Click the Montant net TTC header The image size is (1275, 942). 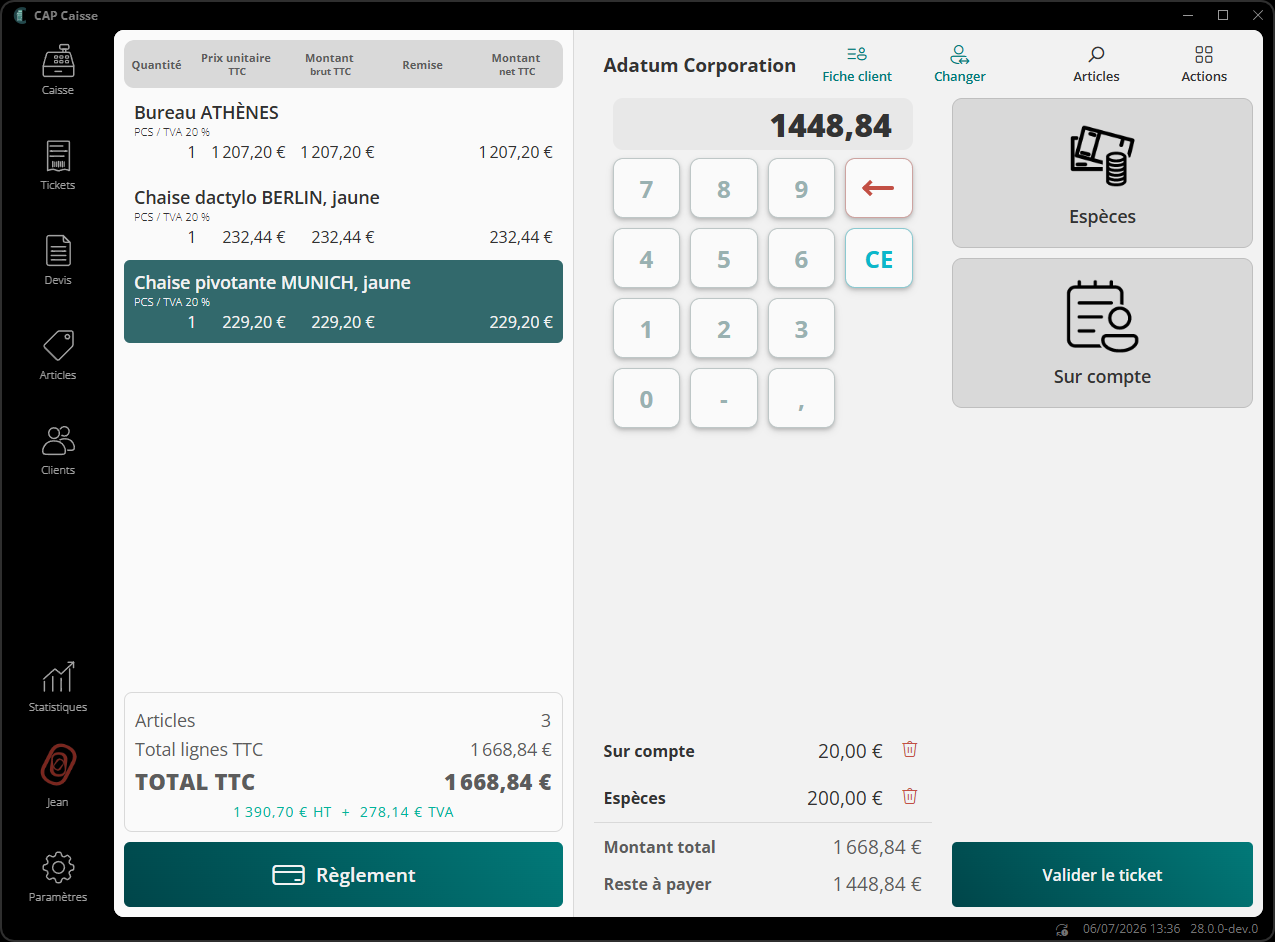coord(516,64)
